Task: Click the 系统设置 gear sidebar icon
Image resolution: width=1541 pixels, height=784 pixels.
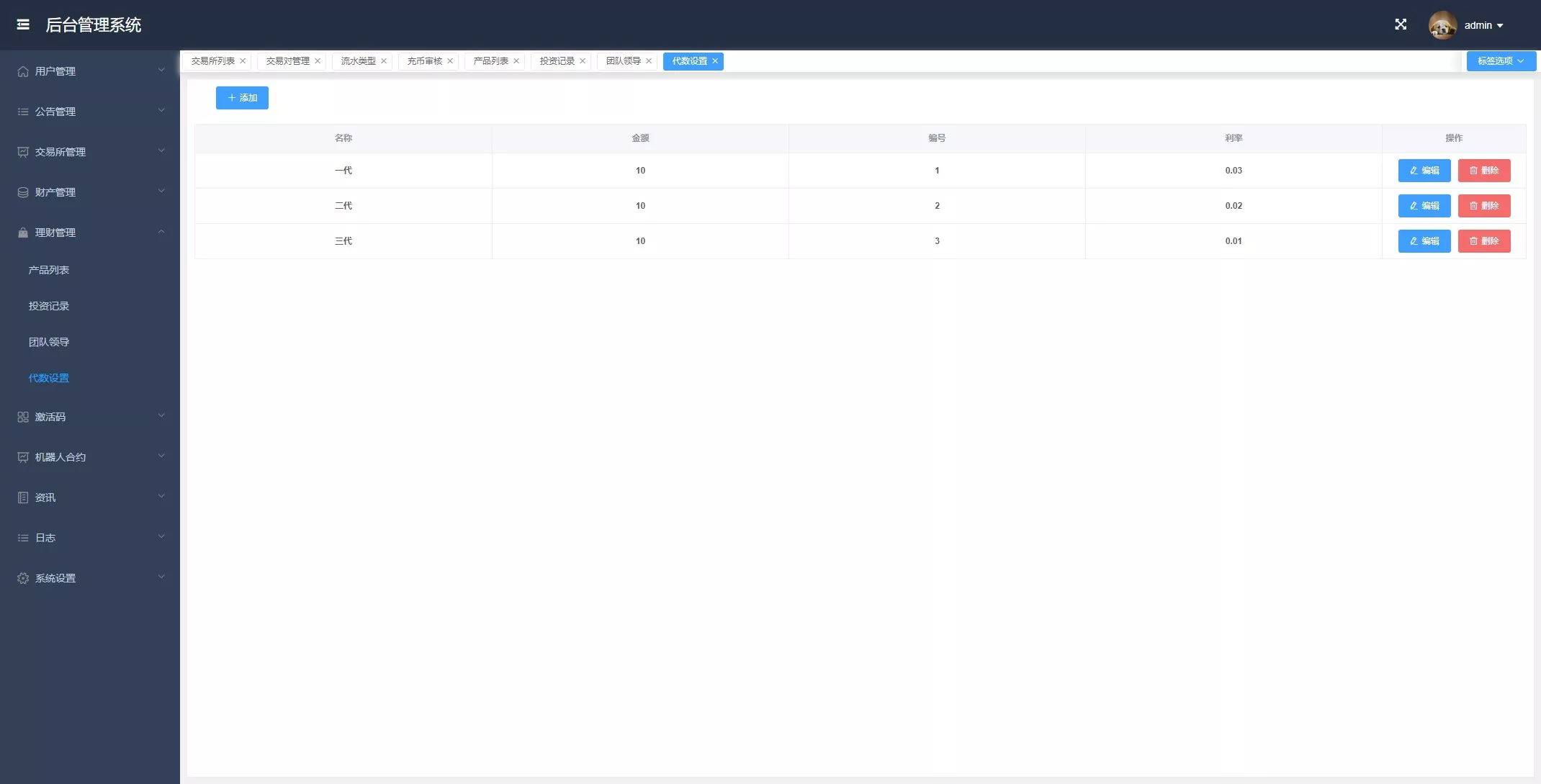Action: point(23,578)
